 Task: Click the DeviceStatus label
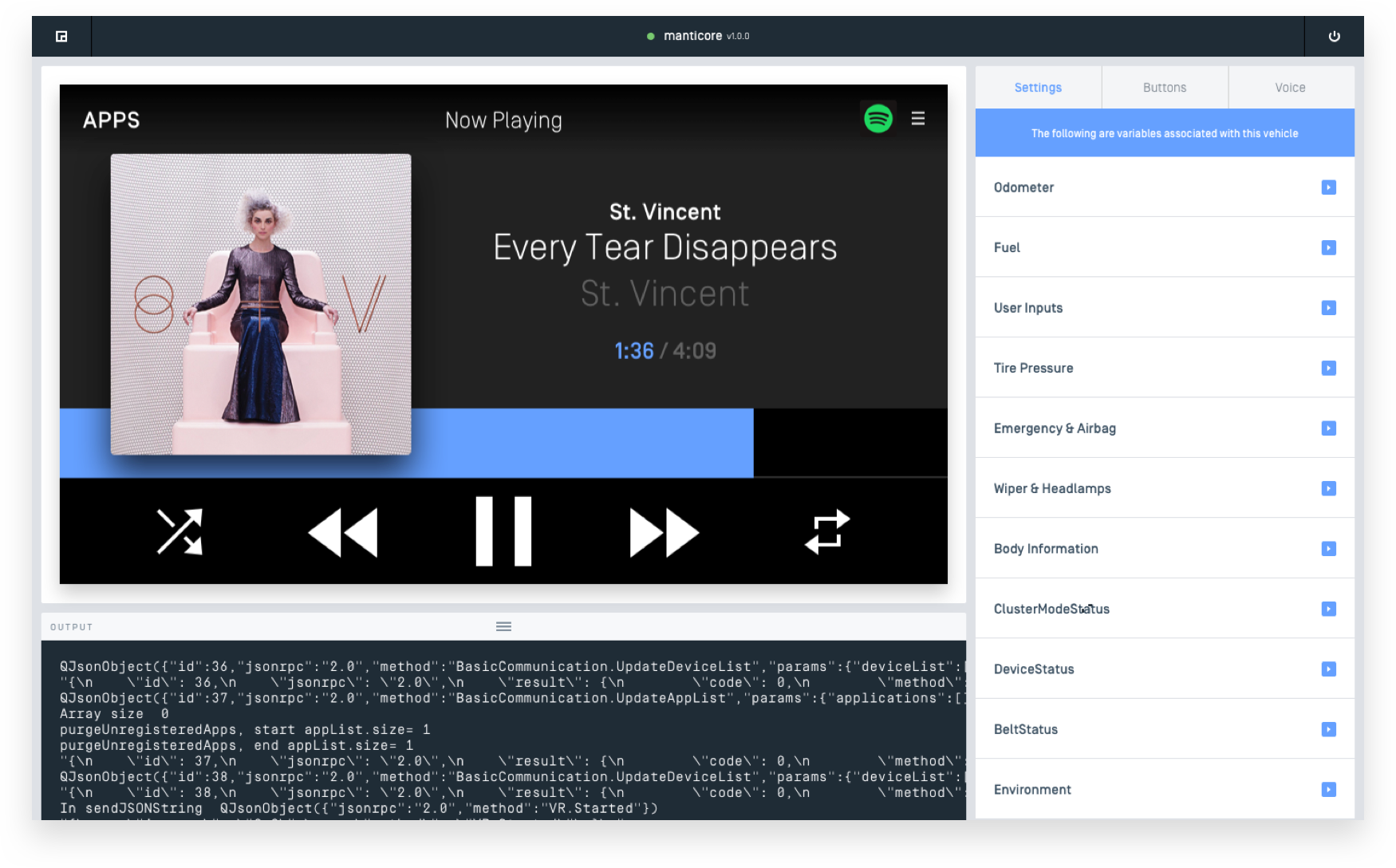coord(1034,669)
